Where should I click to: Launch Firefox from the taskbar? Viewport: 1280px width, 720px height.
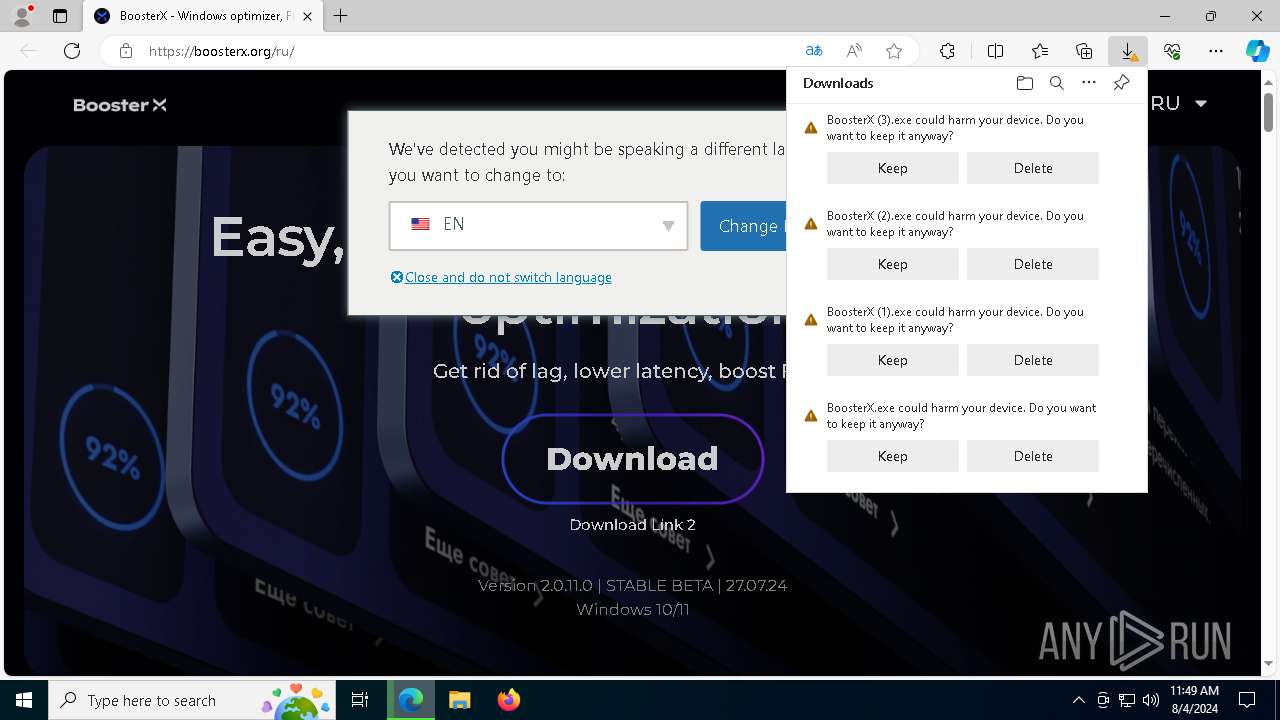click(x=508, y=700)
